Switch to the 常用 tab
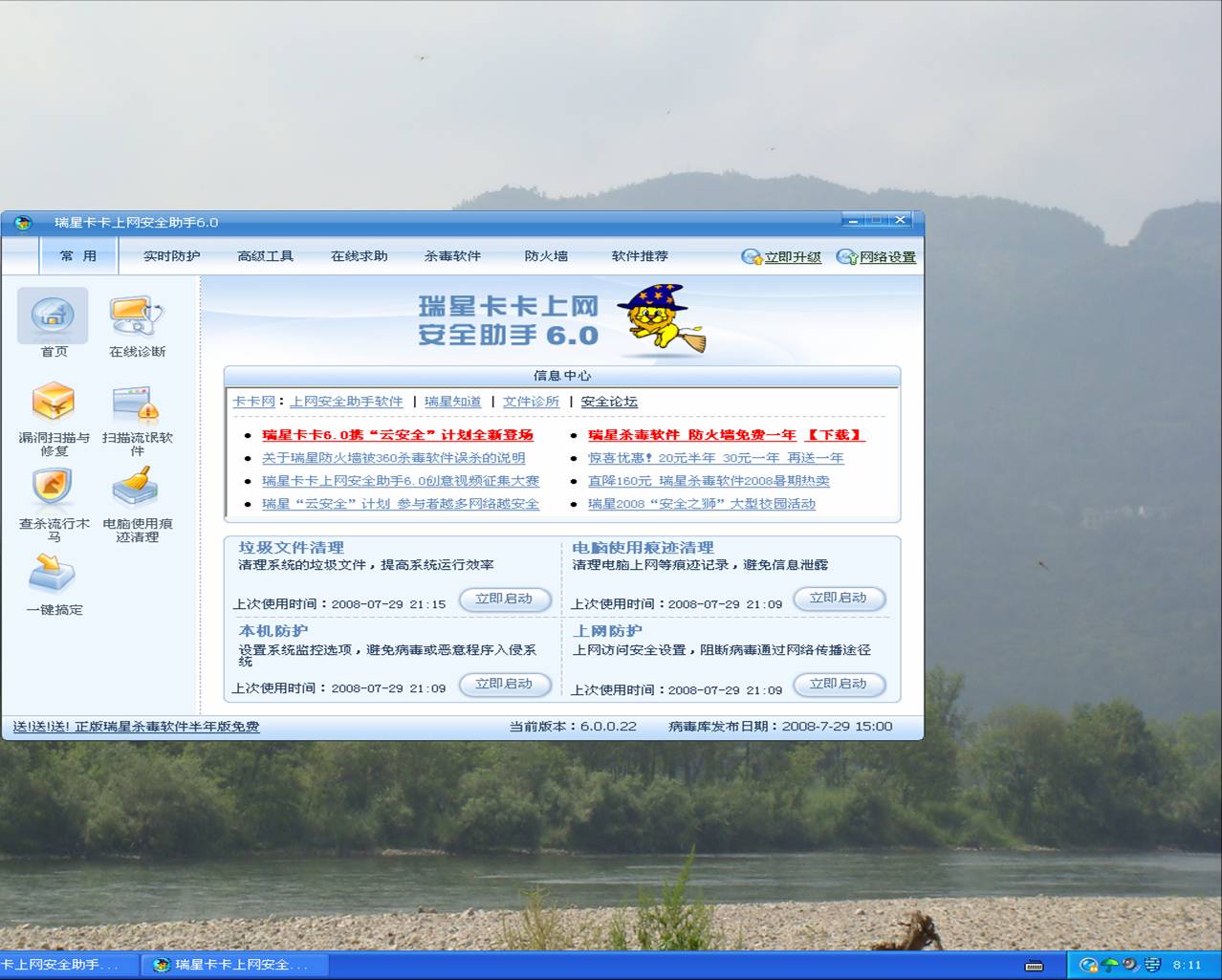Viewport: 1222px width, 980px height. point(78,256)
